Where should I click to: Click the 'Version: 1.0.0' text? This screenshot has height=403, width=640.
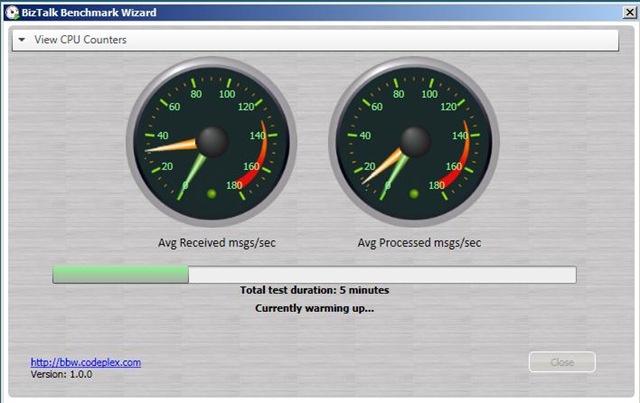point(61,374)
